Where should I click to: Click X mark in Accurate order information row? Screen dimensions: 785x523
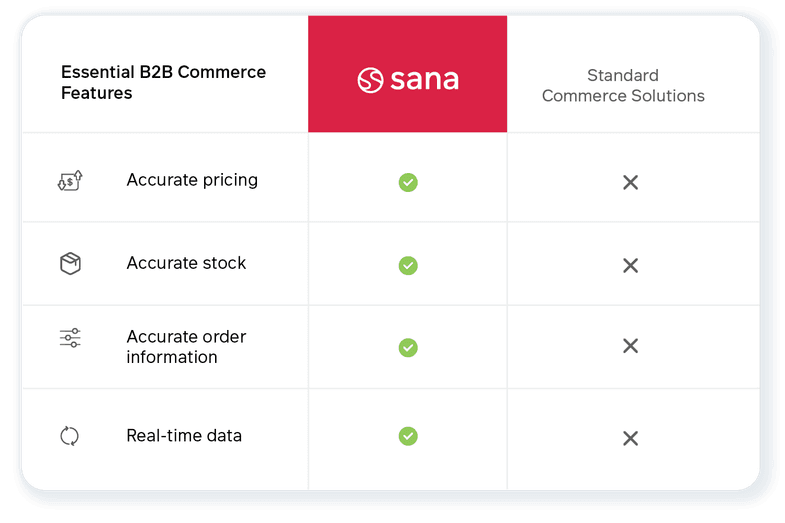pyautogui.click(x=630, y=346)
